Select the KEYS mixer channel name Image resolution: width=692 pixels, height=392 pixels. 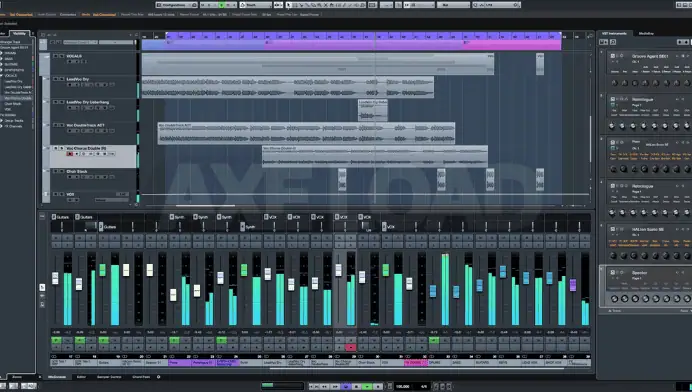[x=510, y=363]
